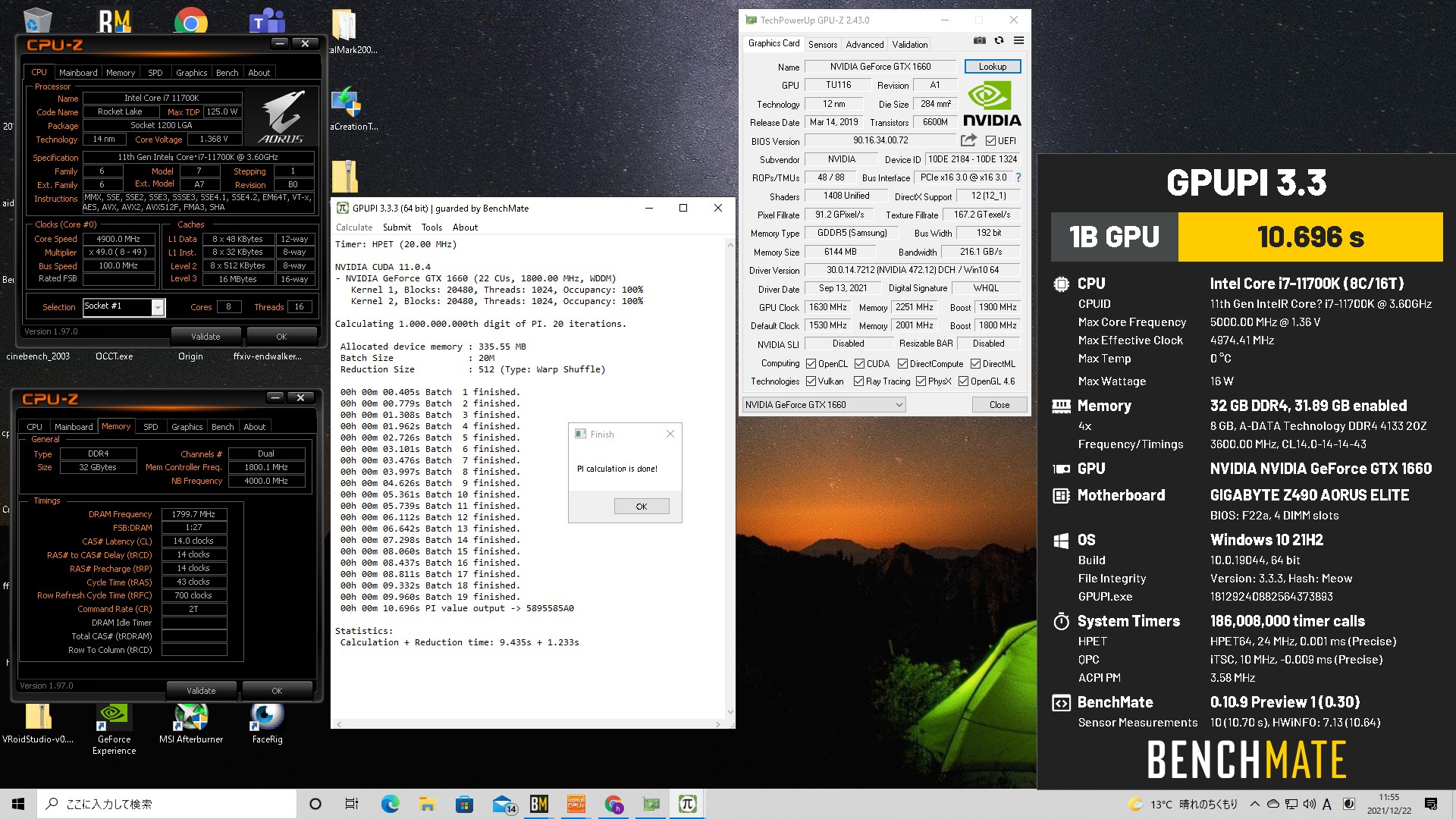Image resolution: width=1456 pixels, height=819 pixels.
Task: Open Task View in the taskbar
Action: pyautogui.click(x=352, y=804)
